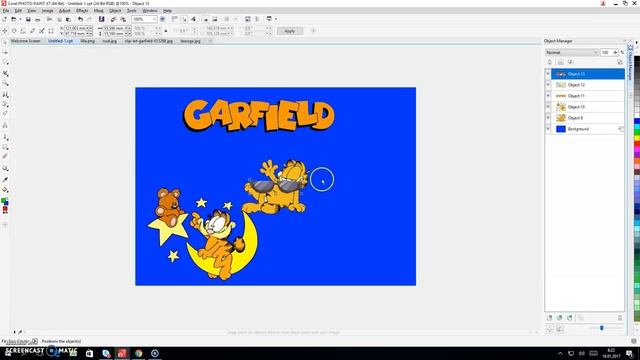This screenshot has height=360, width=640.
Task: Click the Redo arrow icon
Action: [90, 19]
